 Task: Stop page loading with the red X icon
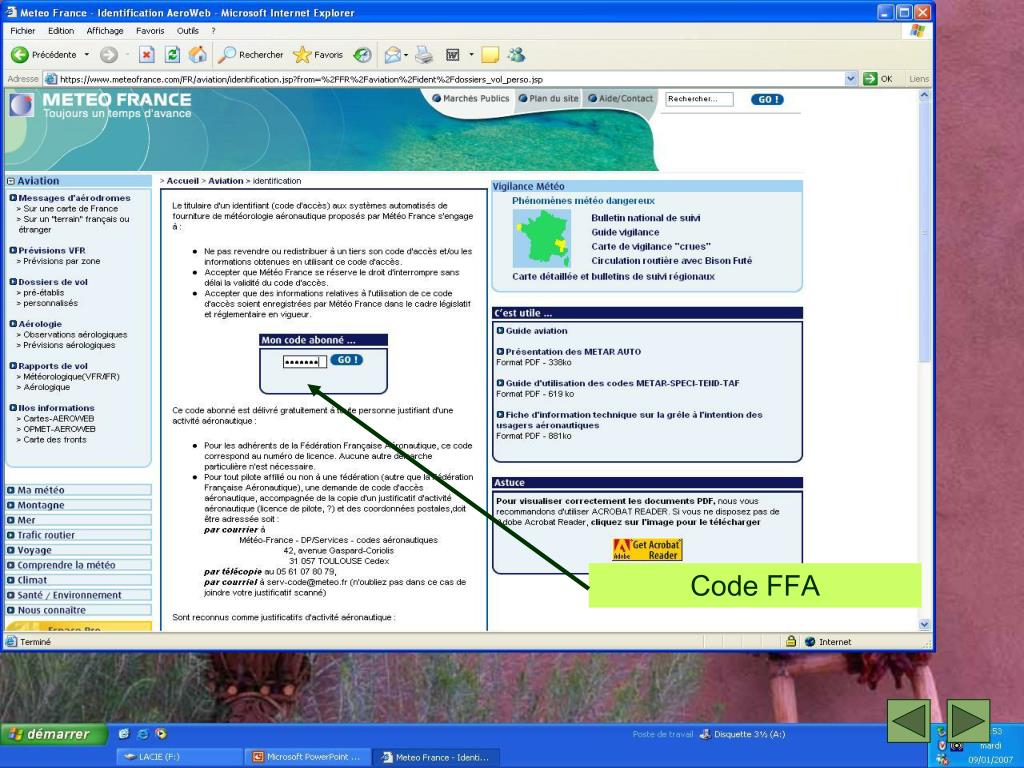tap(147, 55)
